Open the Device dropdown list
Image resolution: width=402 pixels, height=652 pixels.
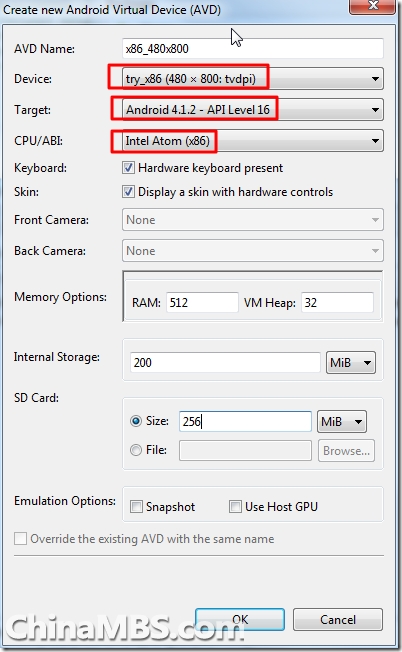(253, 79)
